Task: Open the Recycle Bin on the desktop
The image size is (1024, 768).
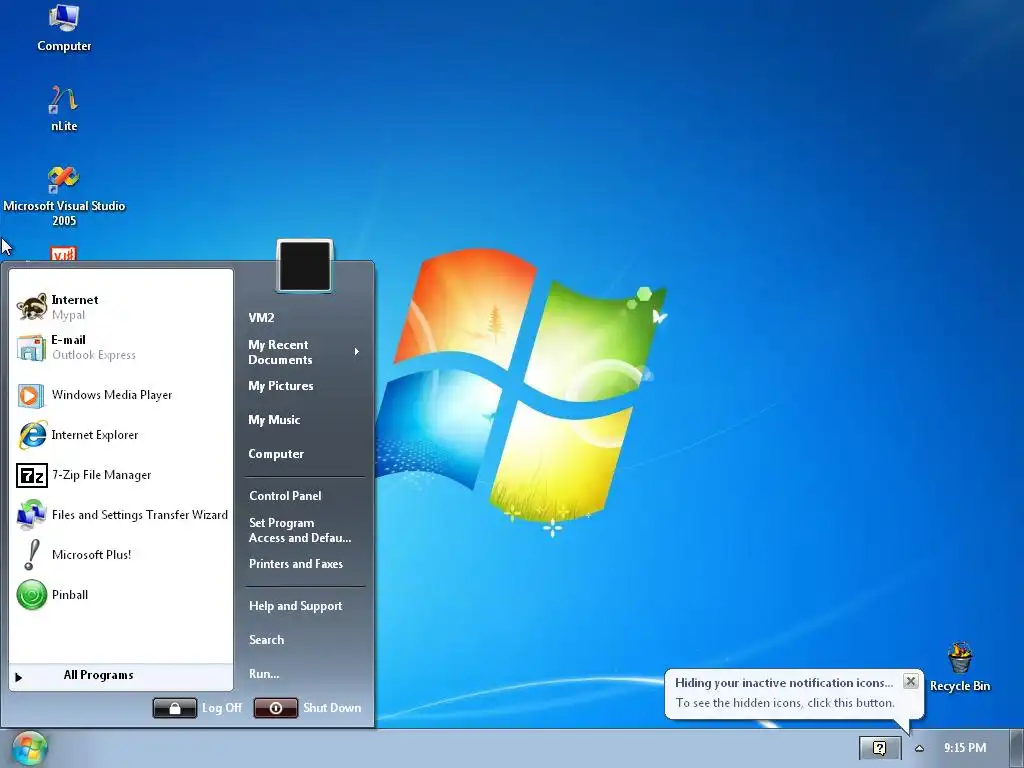Action: [959, 667]
